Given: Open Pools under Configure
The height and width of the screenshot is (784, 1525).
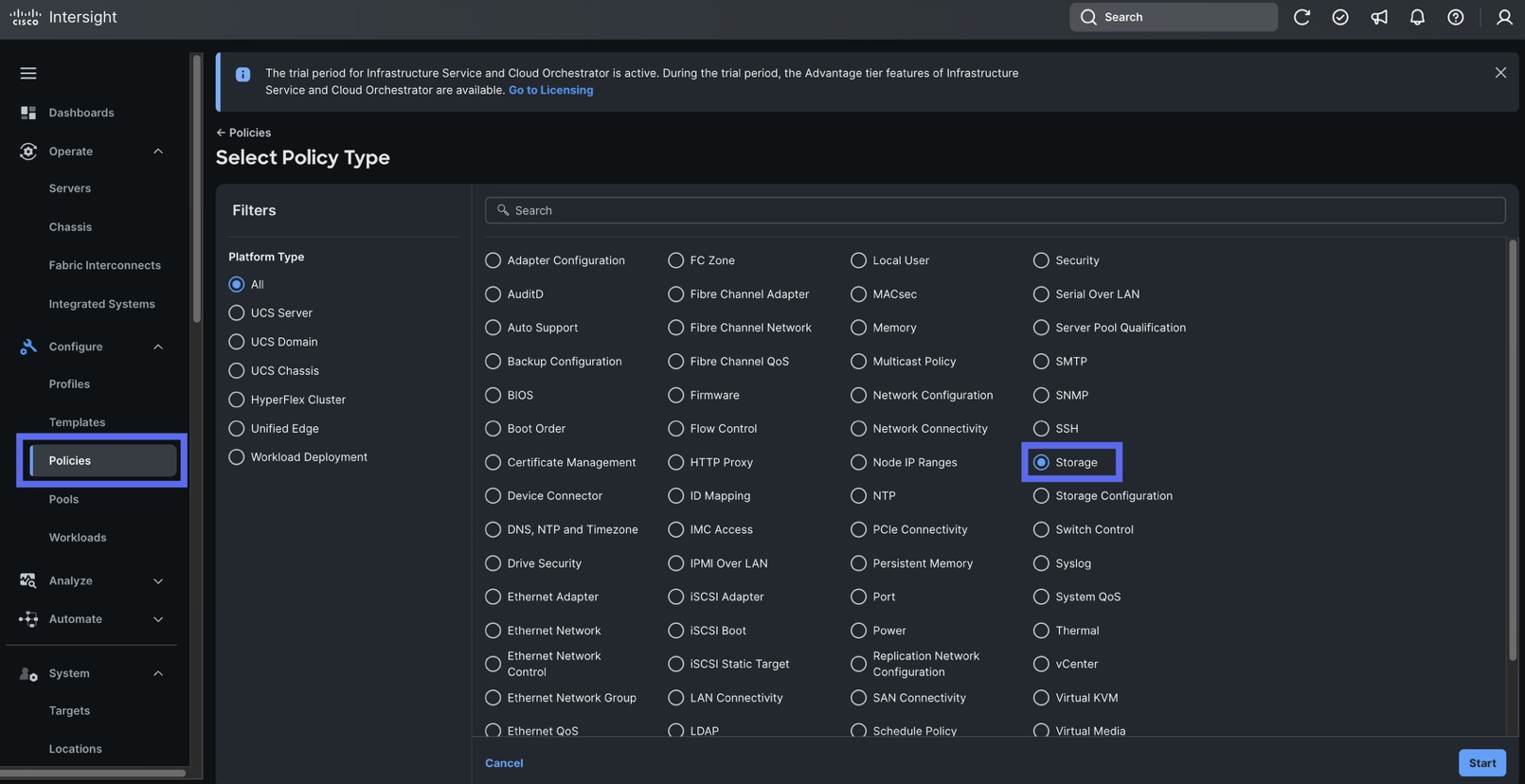Looking at the screenshot, I should pyautogui.click(x=63, y=499).
